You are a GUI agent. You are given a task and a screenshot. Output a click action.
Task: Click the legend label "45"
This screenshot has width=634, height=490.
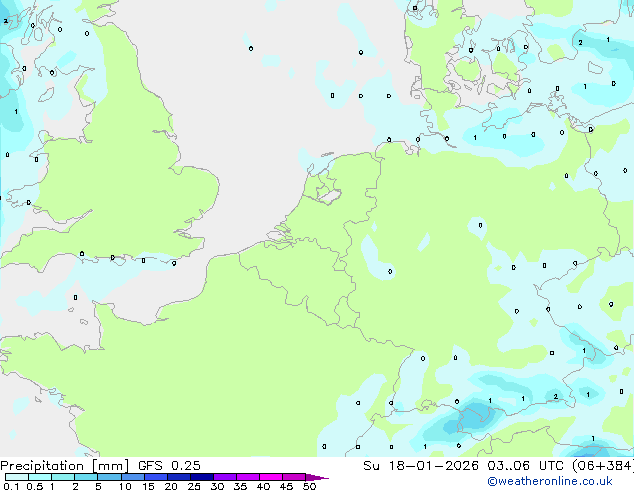pos(286,486)
